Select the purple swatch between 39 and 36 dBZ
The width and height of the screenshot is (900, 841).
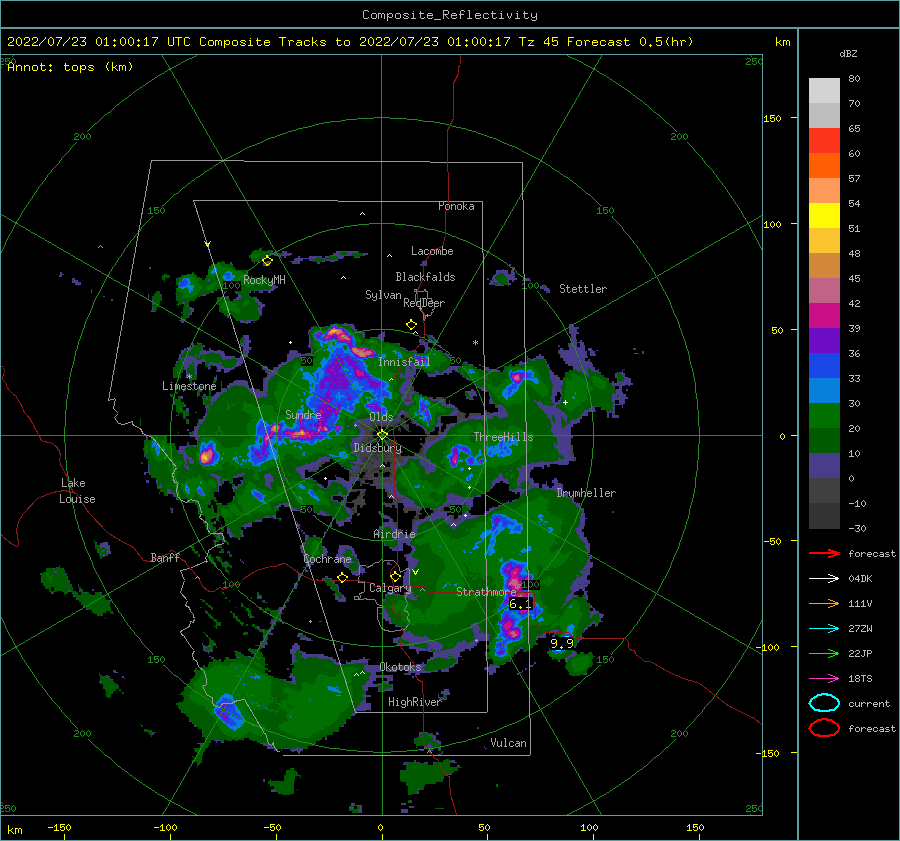click(x=824, y=341)
